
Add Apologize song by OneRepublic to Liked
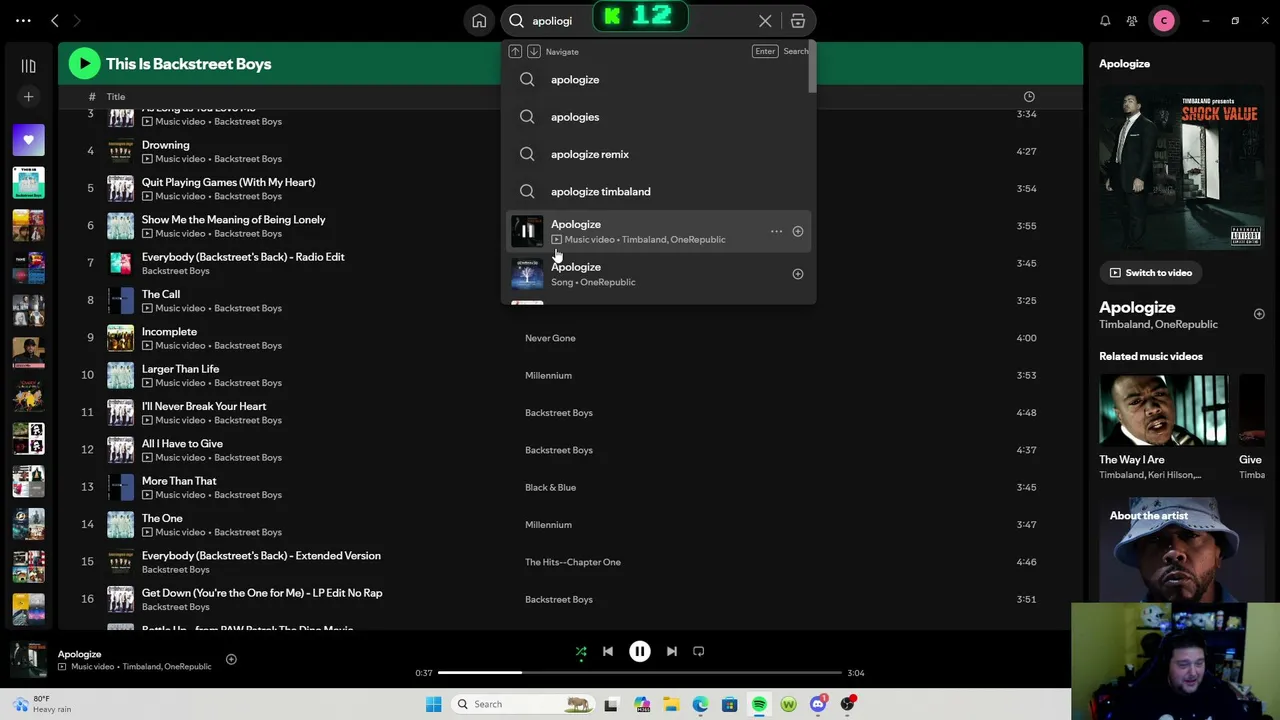point(798,274)
